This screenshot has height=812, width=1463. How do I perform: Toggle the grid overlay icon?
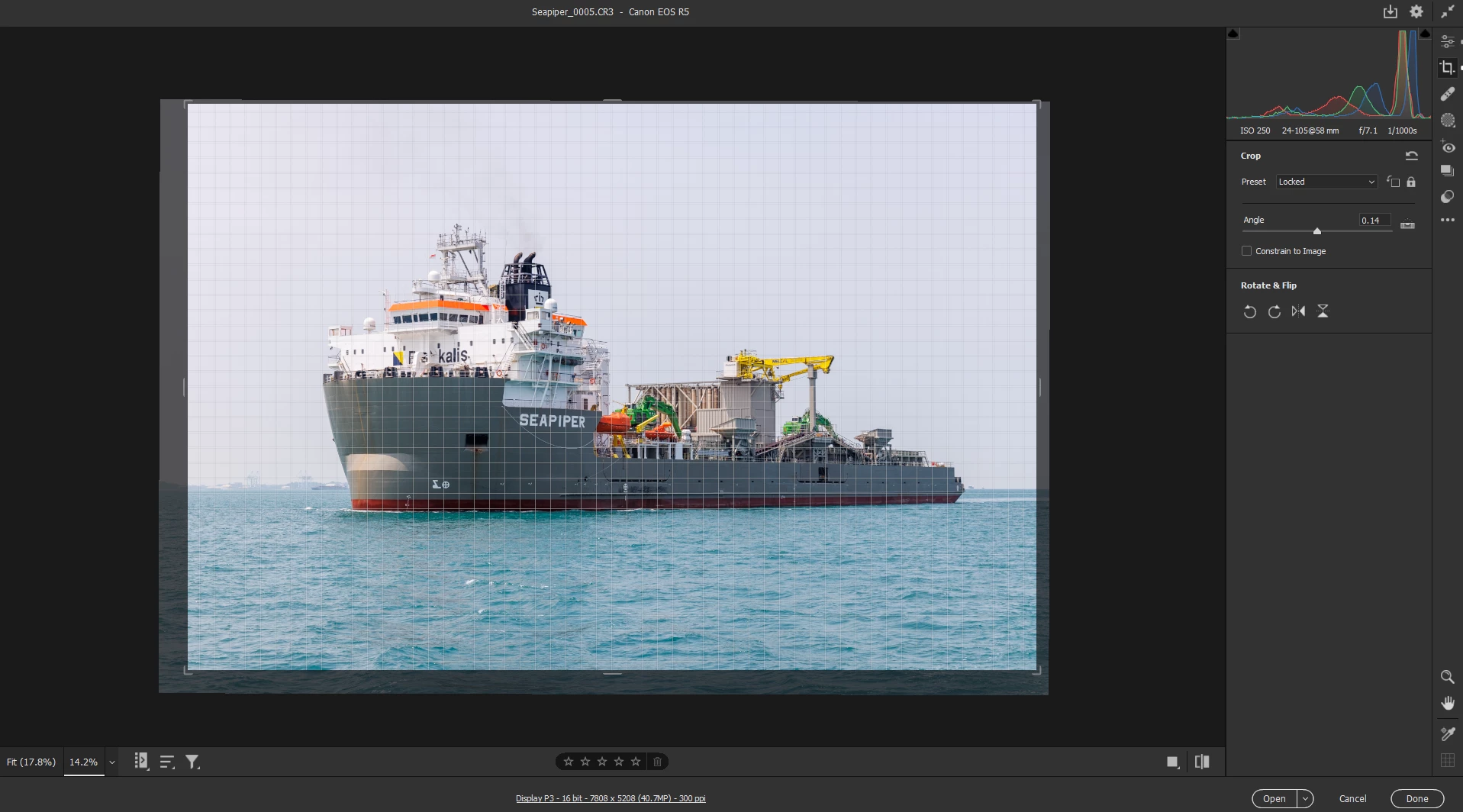click(1447, 760)
